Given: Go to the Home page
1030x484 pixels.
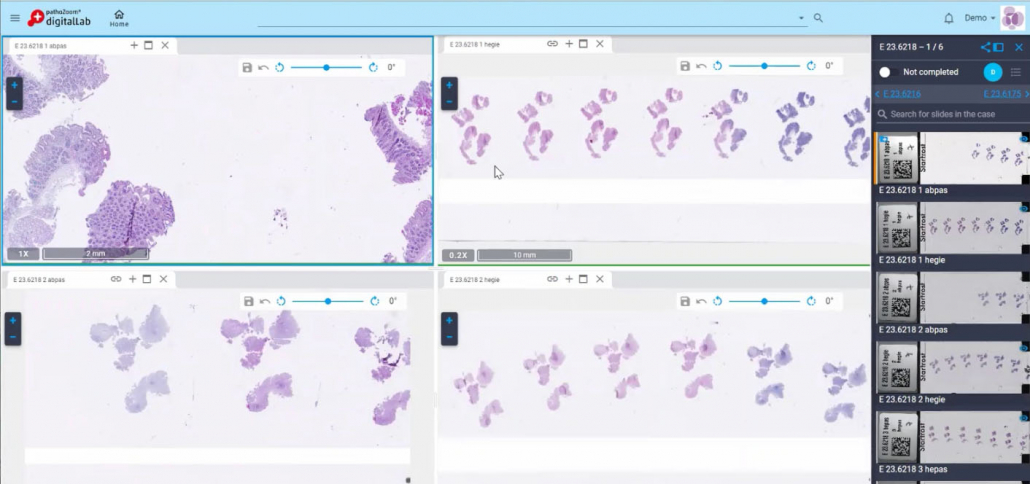Looking at the screenshot, I should 119,18.
